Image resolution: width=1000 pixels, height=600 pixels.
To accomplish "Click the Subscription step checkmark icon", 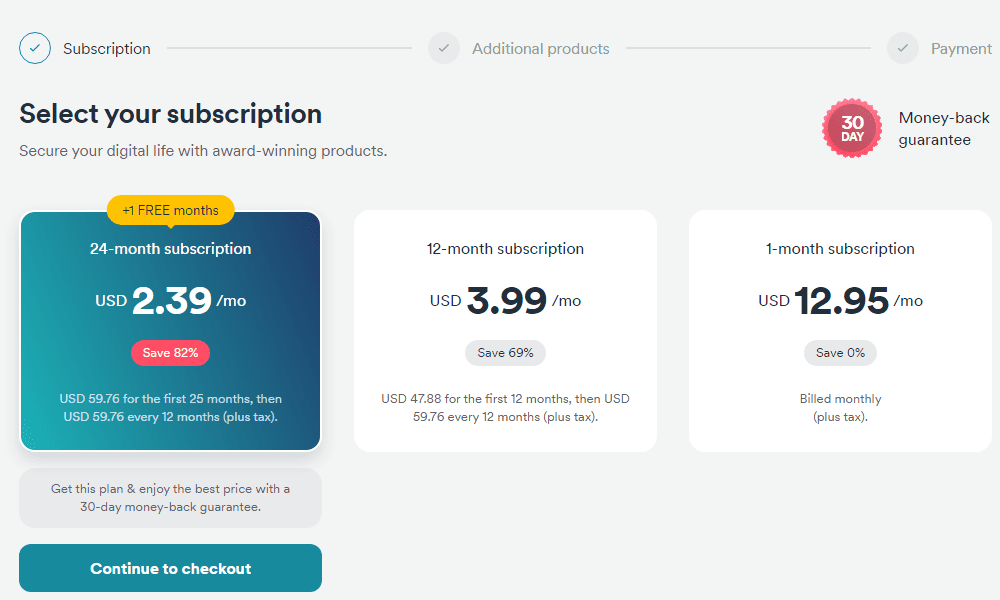I will coord(34,48).
